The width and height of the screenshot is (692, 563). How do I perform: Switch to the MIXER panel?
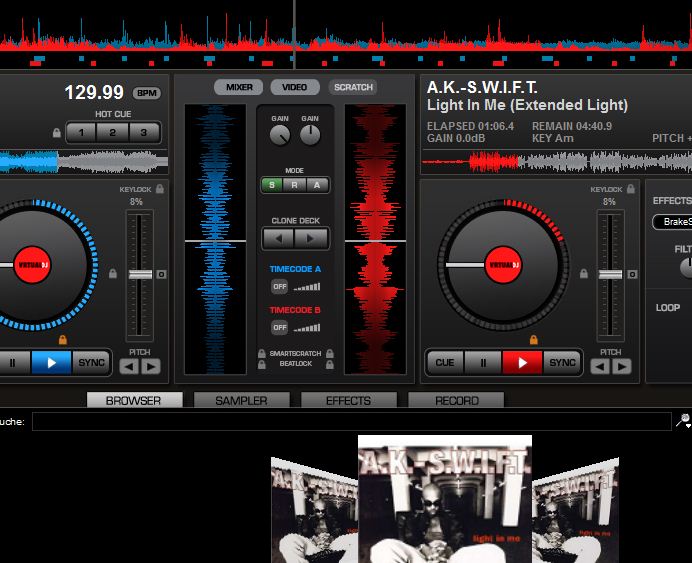pos(239,87)
